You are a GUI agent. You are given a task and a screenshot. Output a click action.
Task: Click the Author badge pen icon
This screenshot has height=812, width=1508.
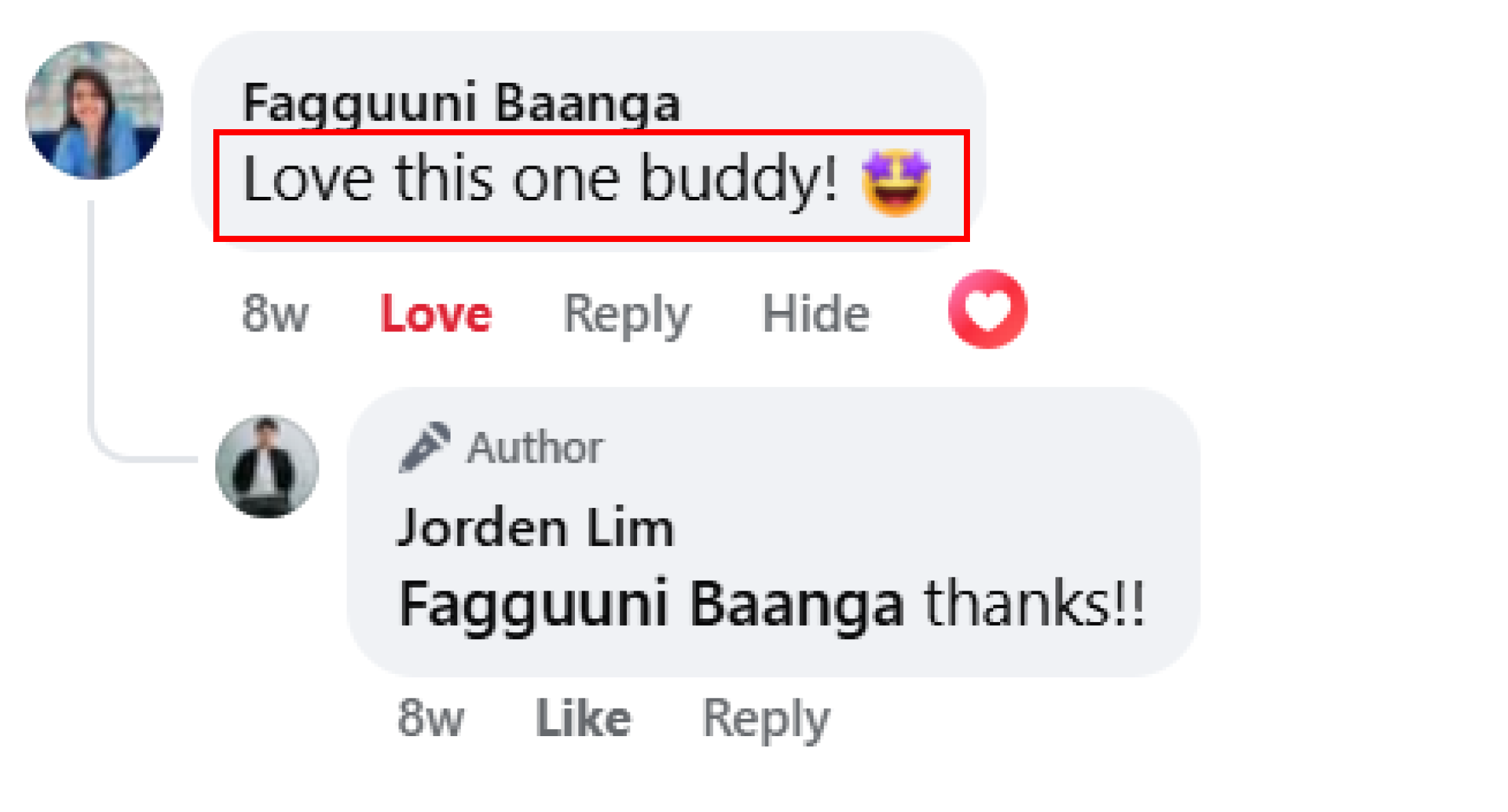[425, 448]
